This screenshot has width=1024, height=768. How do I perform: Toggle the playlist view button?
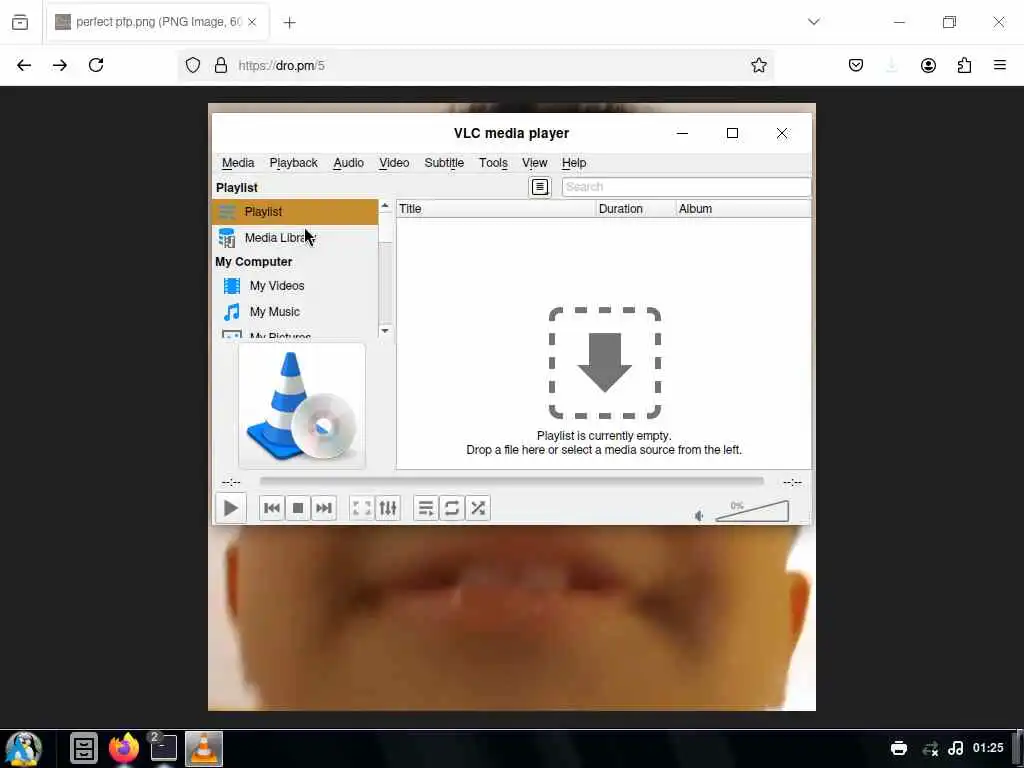(x=426, y=508)
